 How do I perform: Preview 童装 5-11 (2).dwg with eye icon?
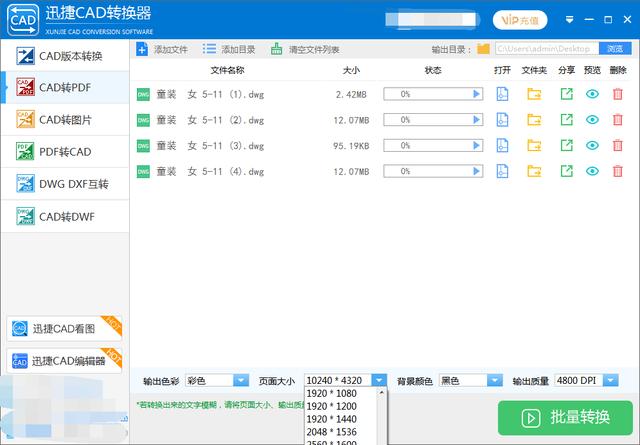(x=592, y=120)
